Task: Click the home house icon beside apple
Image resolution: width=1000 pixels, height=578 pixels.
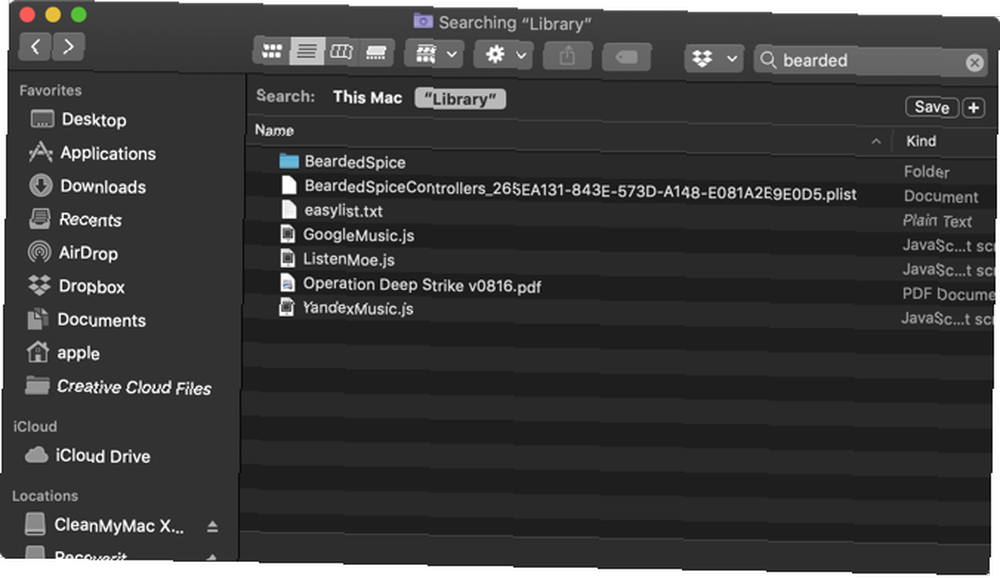Action: coord(38,352)
